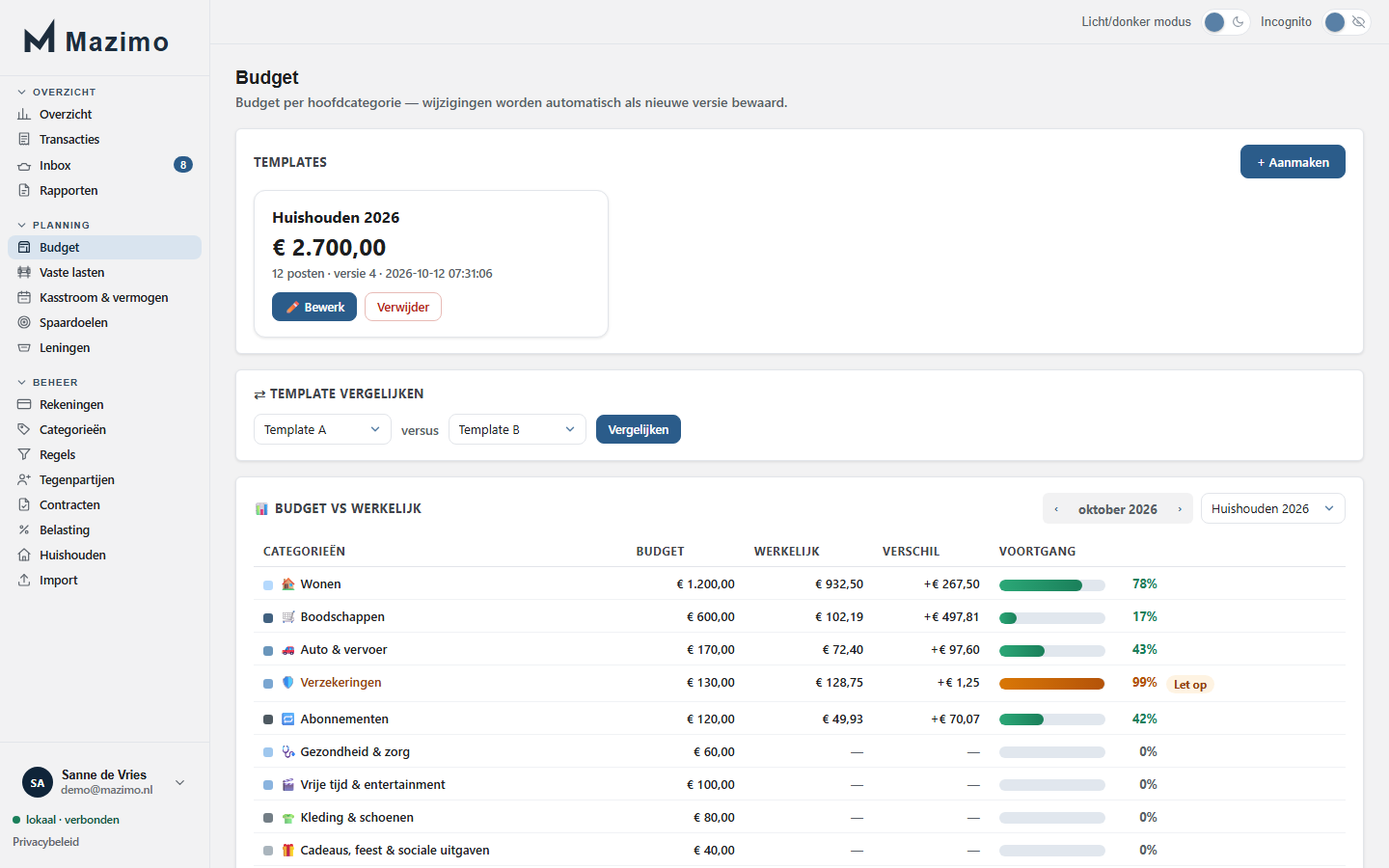Click the Verzekeringen orange progress bar
The height and width of the screenshot is (868, 1389).
click(1052, 684)
